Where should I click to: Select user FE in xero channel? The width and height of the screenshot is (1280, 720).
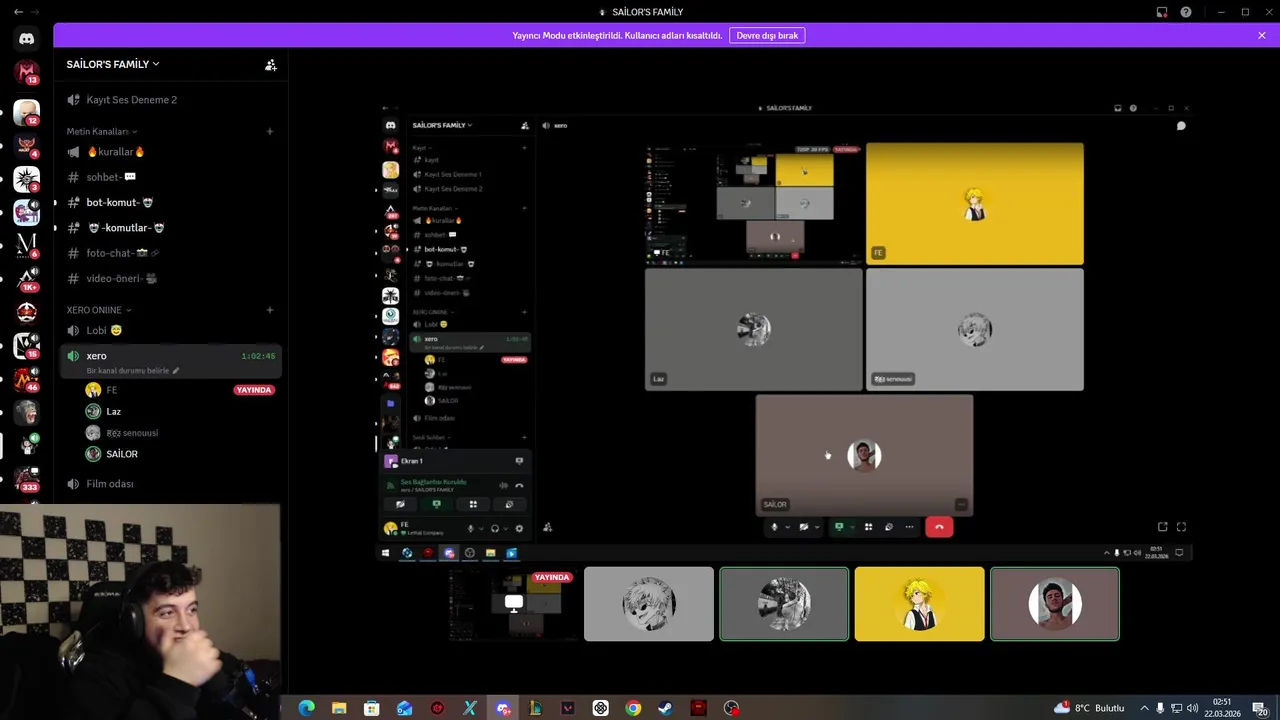111,390
